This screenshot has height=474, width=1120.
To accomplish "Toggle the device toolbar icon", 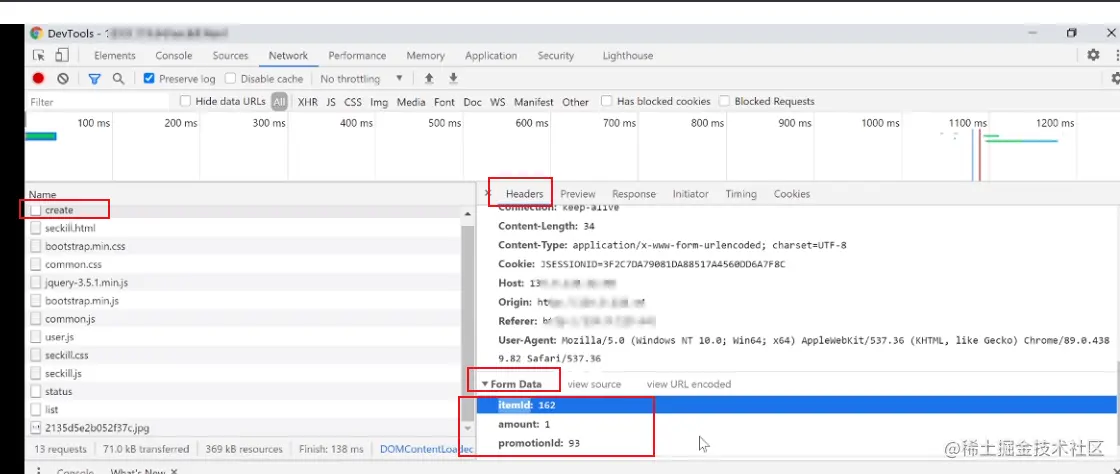I will click(61, 55).
